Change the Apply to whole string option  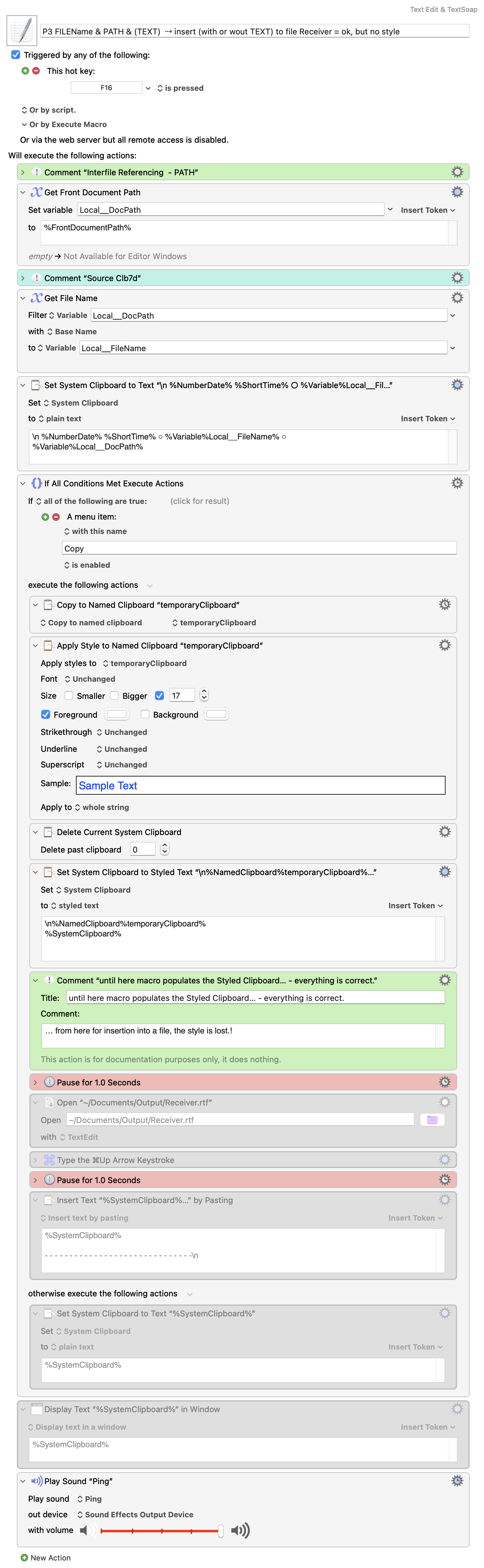pyautogui.click(x=102, y=807)
